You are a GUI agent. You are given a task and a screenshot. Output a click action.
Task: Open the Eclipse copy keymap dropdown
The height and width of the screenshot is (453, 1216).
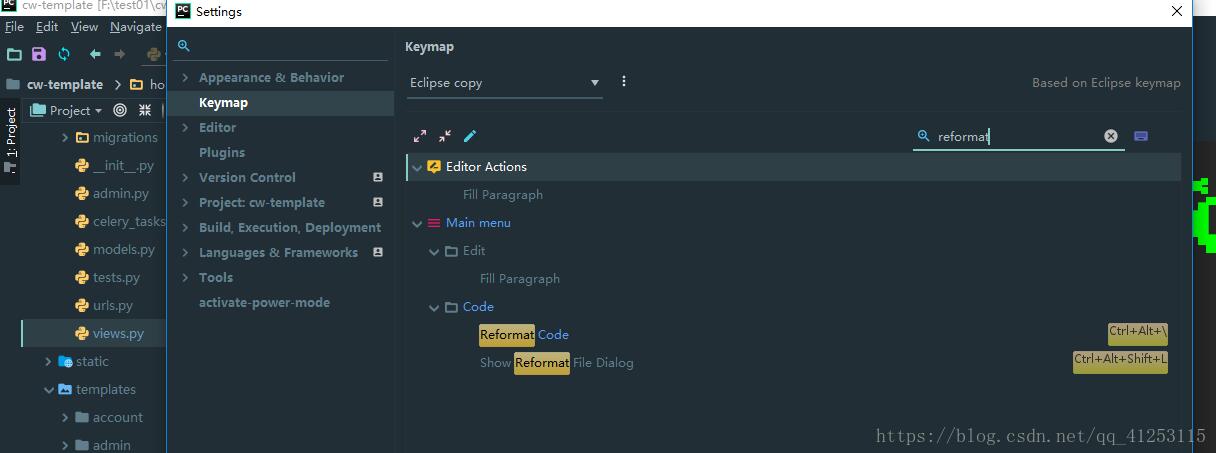tap(504, 83)
